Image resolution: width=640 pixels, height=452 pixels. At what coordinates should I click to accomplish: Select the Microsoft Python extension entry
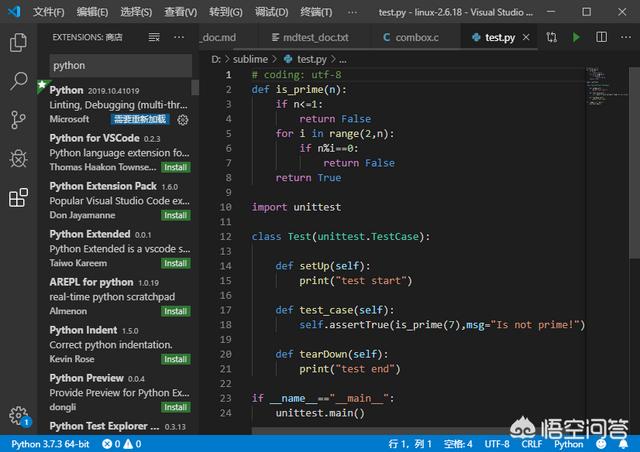pyautogui.click(x=116, y=105)
